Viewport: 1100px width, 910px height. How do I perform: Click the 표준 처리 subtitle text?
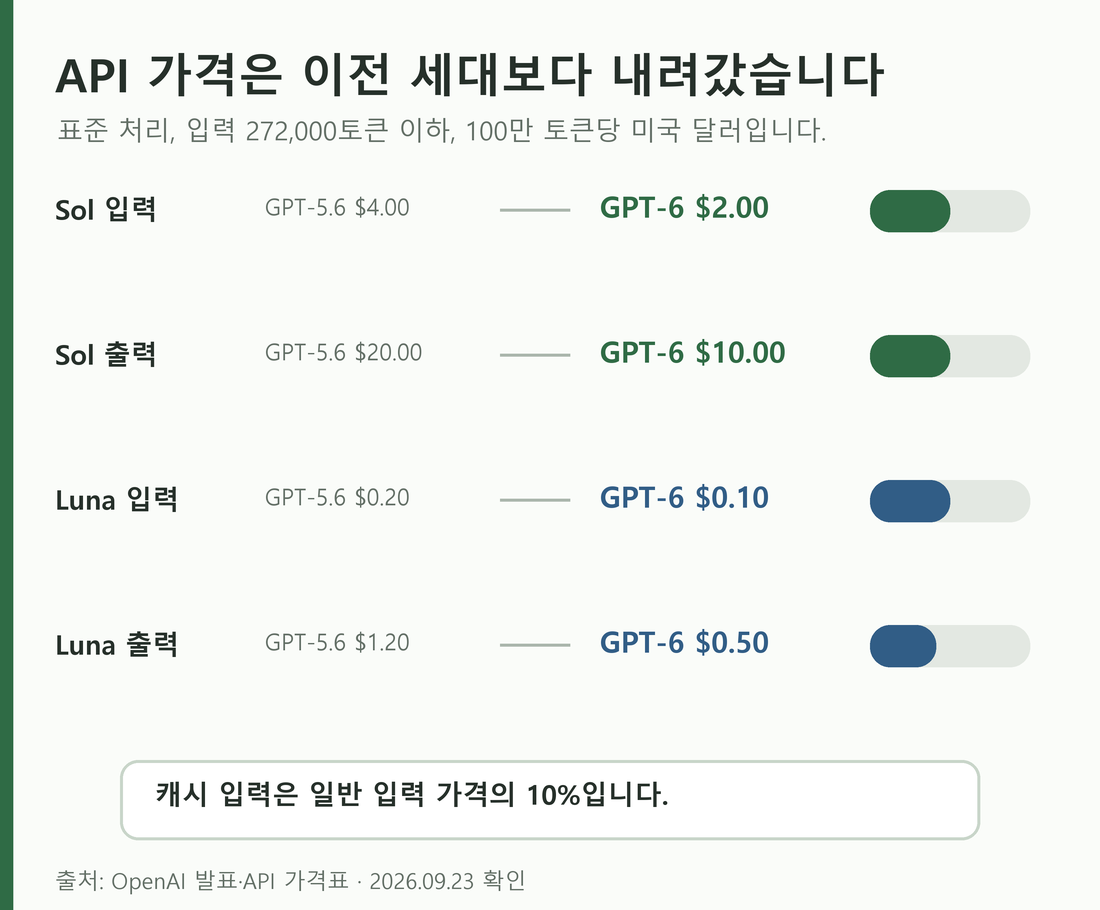[441, 131]
